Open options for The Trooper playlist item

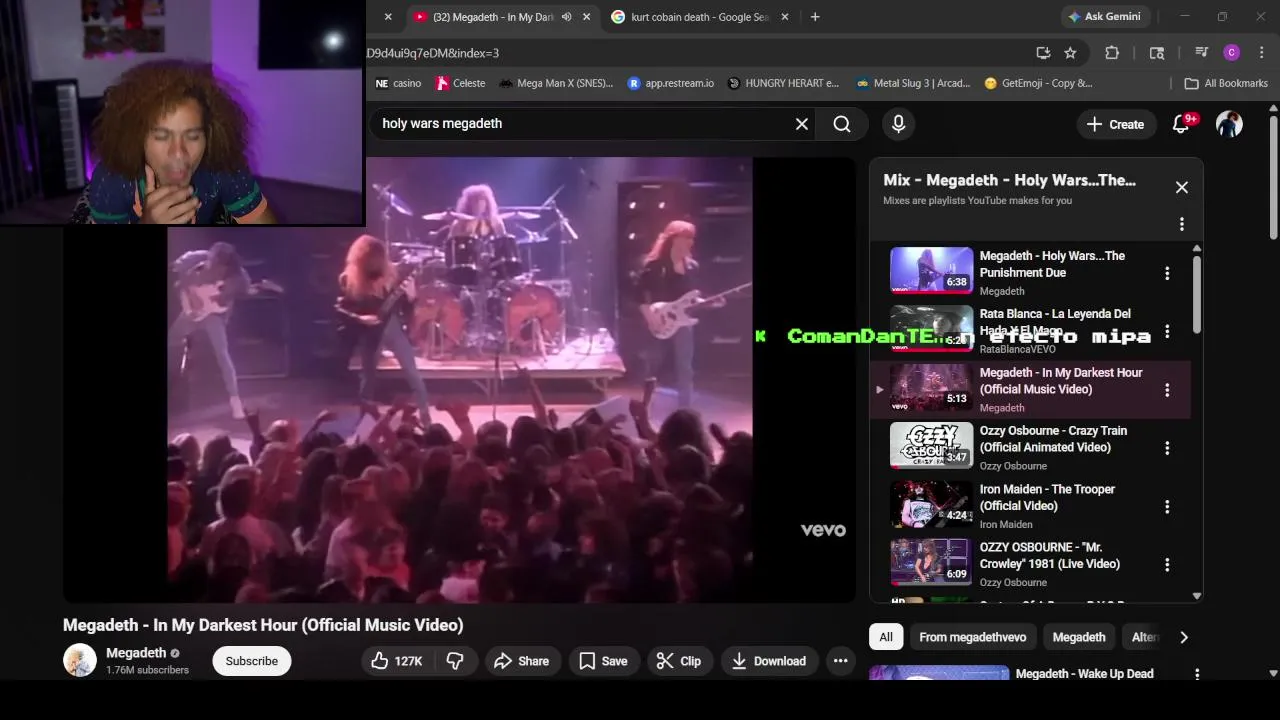1166,506
